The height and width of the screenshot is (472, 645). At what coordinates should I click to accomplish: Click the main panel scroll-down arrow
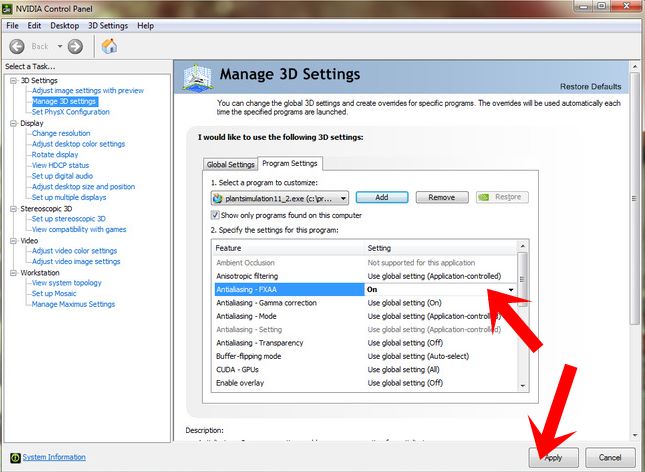635,435
